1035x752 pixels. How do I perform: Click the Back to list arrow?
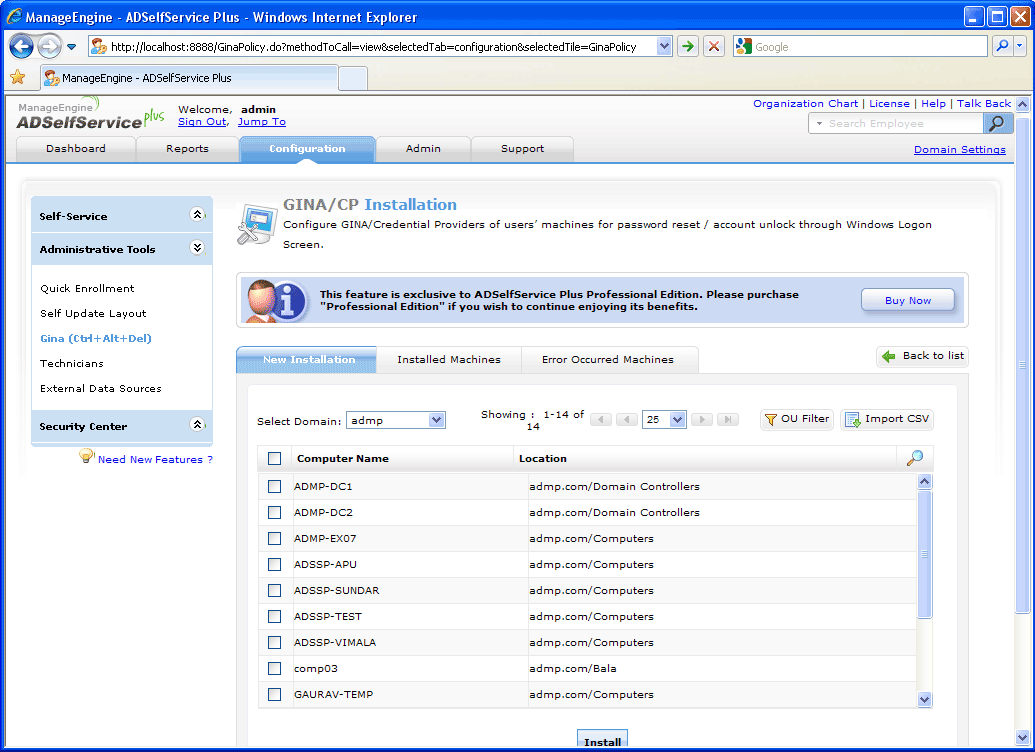click(889, 356)
